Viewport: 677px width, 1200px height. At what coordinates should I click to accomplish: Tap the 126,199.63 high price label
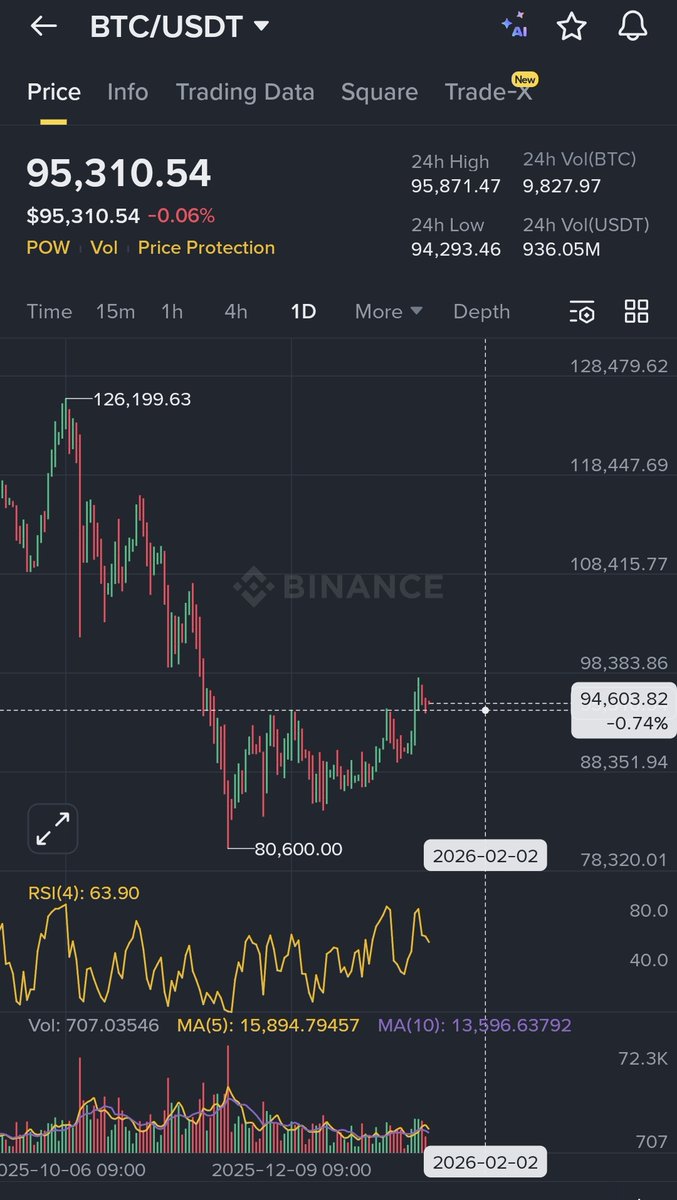142,399
